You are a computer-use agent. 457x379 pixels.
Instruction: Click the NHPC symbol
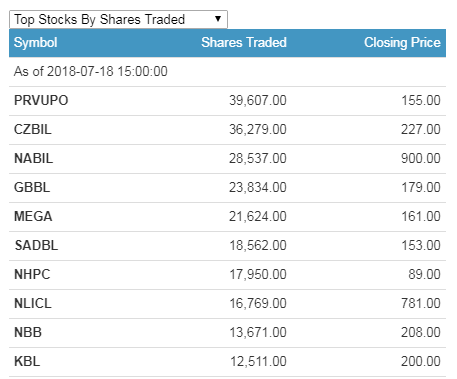pos(32,274)
